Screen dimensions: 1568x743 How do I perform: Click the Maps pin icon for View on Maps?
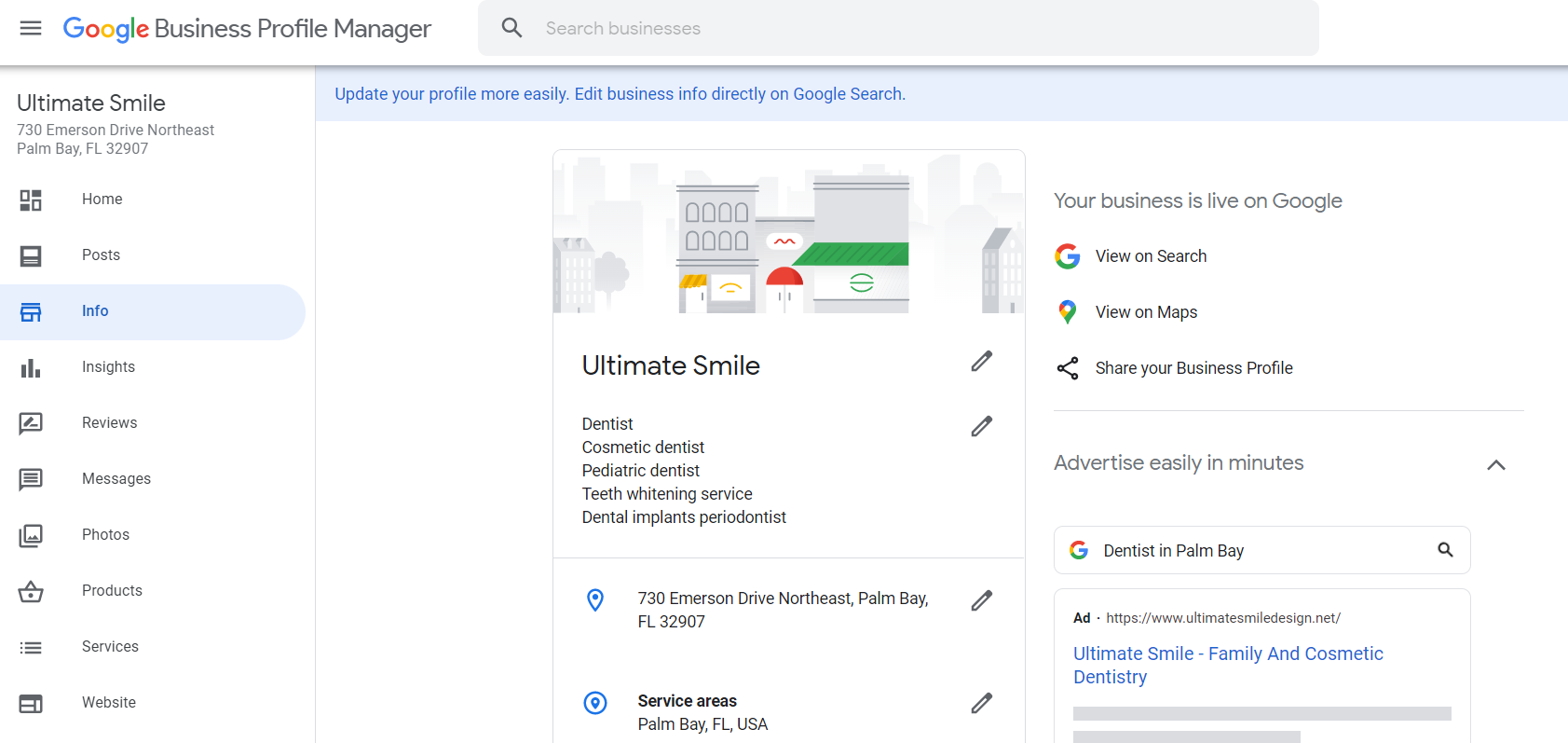tap(1068, 312)
